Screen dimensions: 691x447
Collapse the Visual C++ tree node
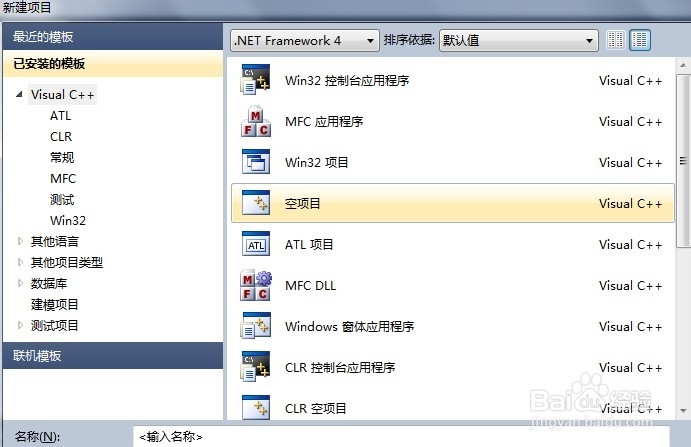point(19,94)
